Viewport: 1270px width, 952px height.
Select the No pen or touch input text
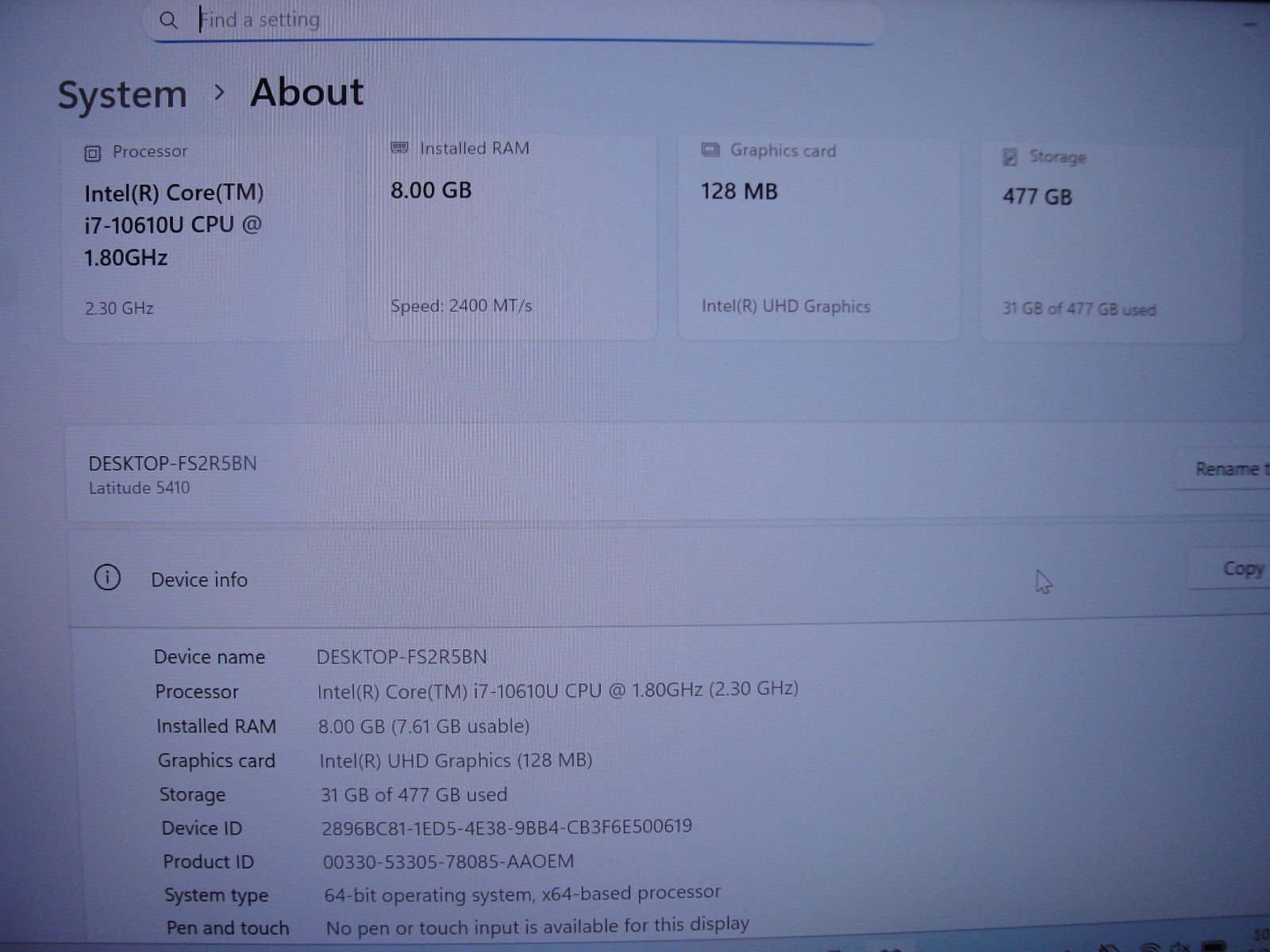tap(537, 926)
